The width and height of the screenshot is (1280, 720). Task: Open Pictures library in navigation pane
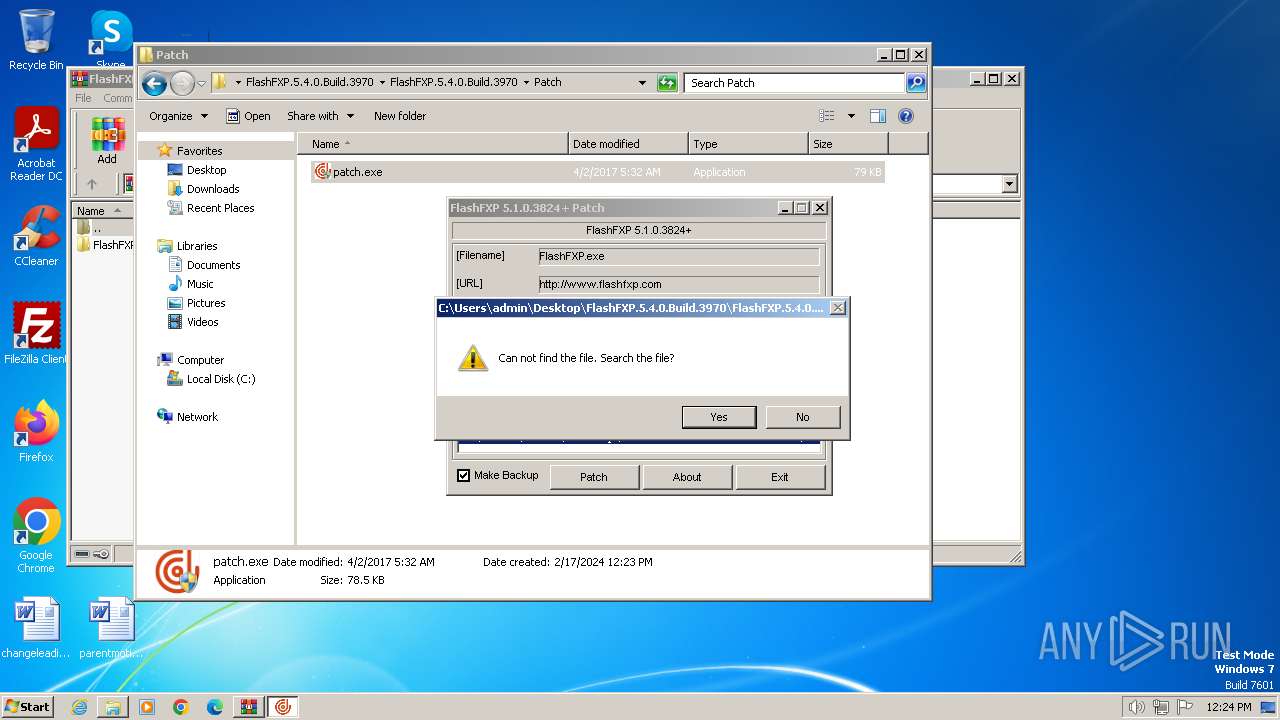(x=206, y=303)
